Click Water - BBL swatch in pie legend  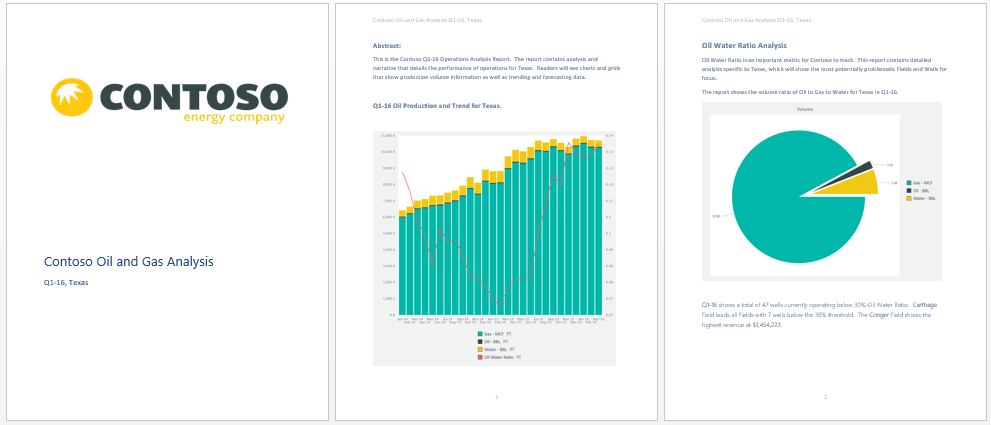(x=909, y=198)
